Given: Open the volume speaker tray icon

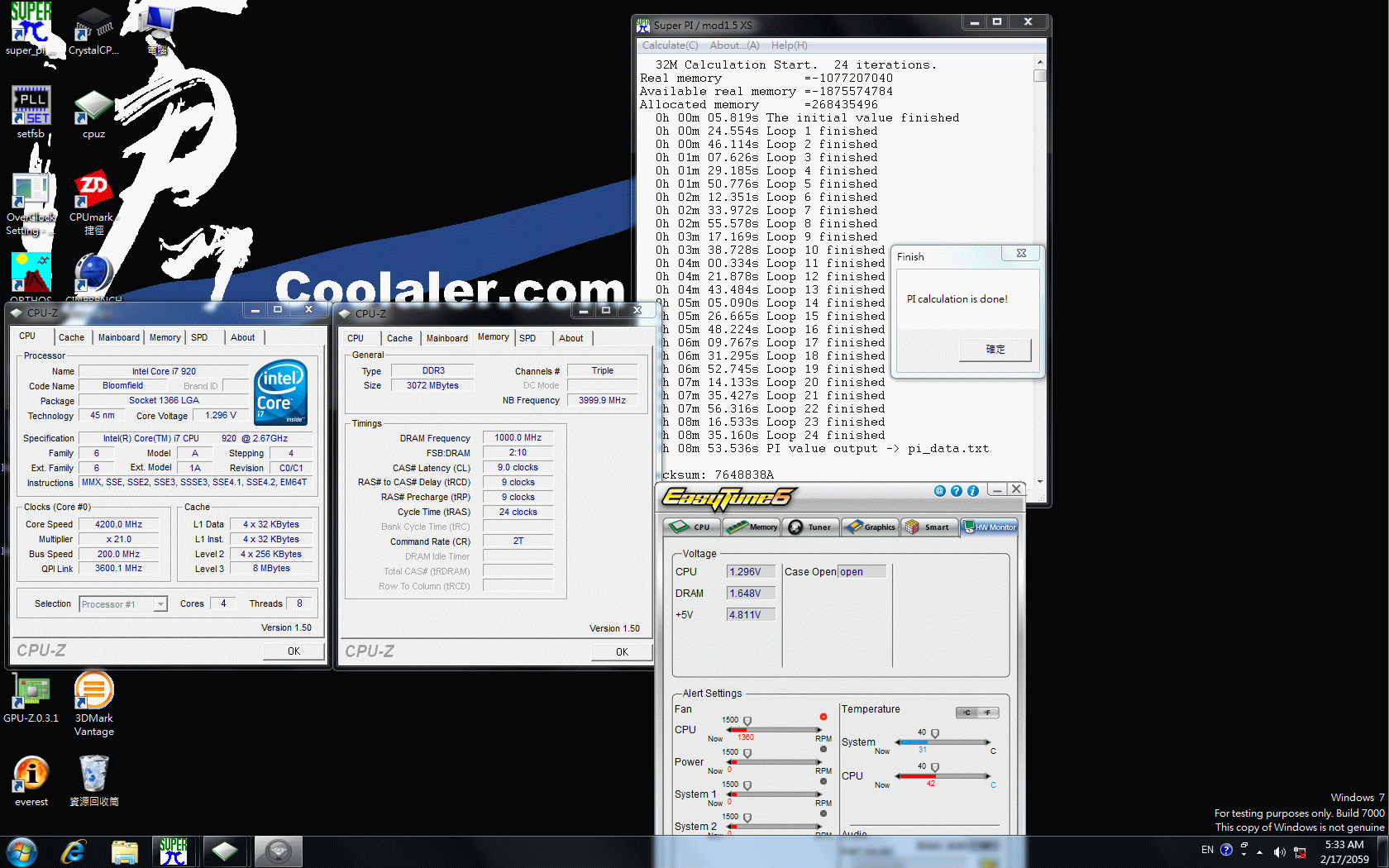Looking at the screenshot, I should click(1279, 851).
